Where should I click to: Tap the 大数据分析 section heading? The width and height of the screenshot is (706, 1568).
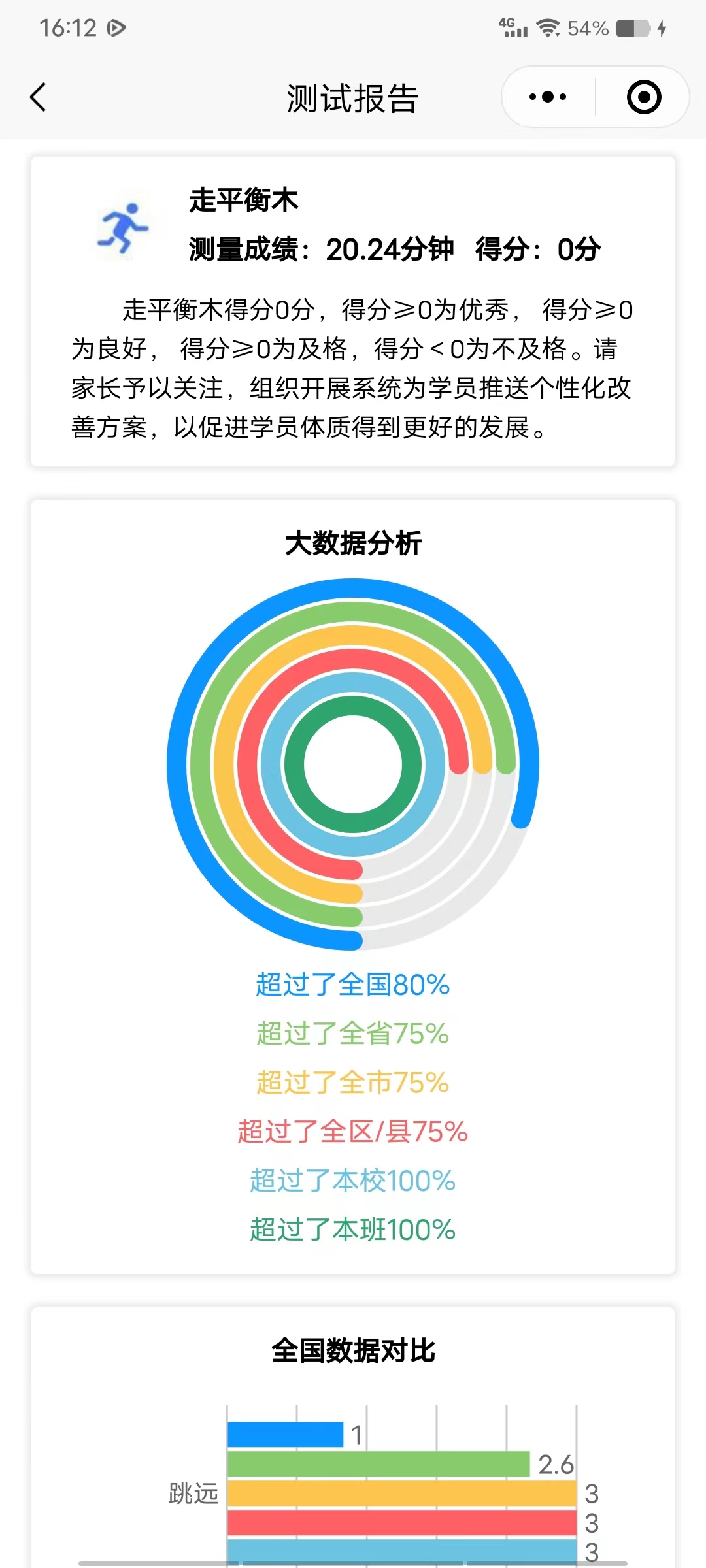click(x=353, y=544)
